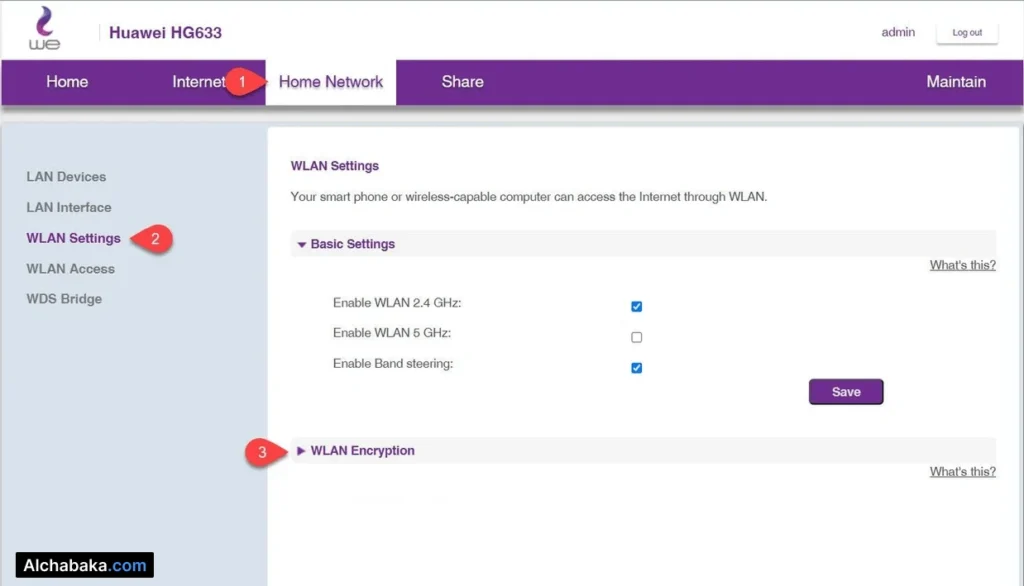Click the admin account label

[897, 32]
